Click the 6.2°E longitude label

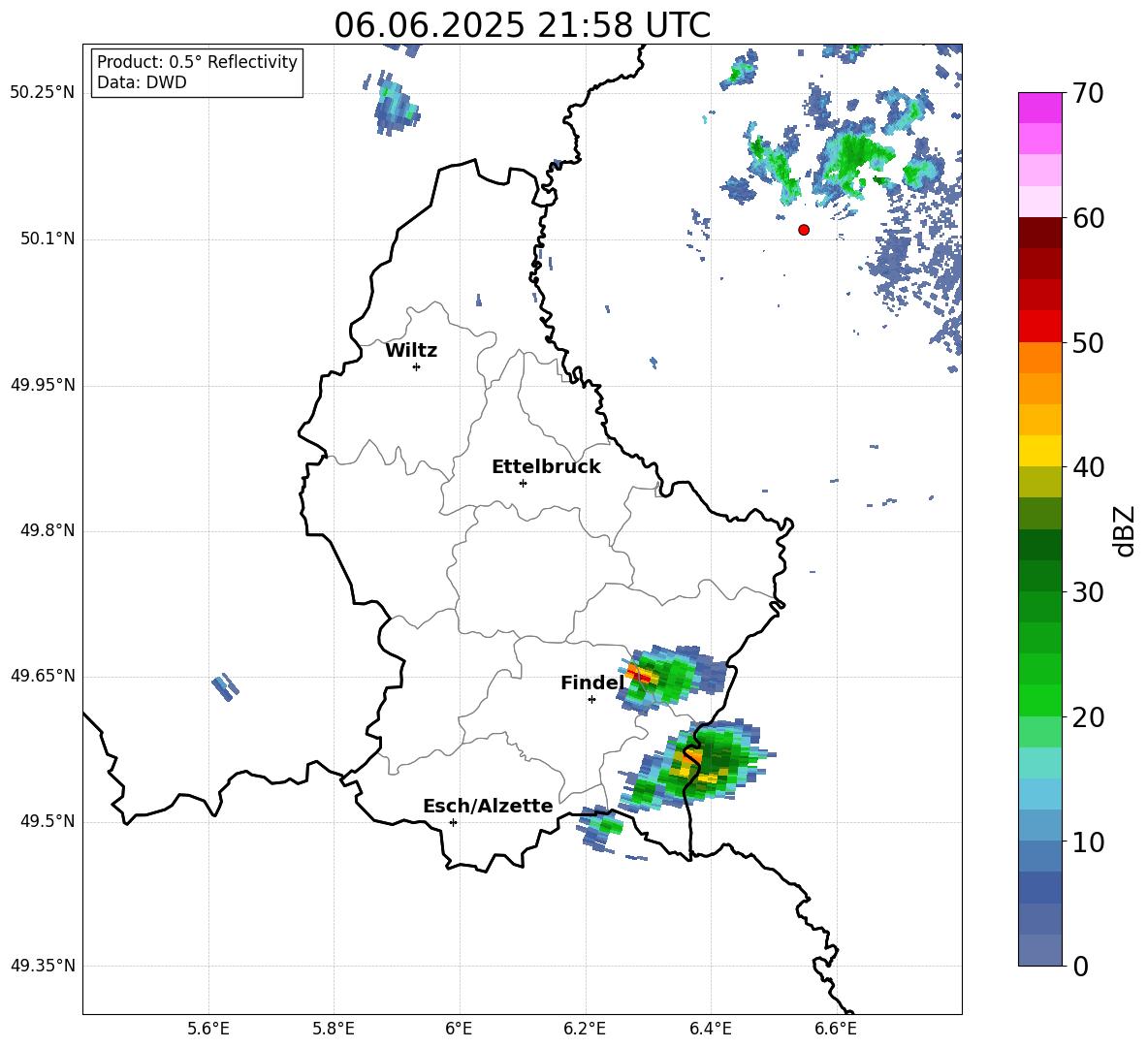[585, 1029]
